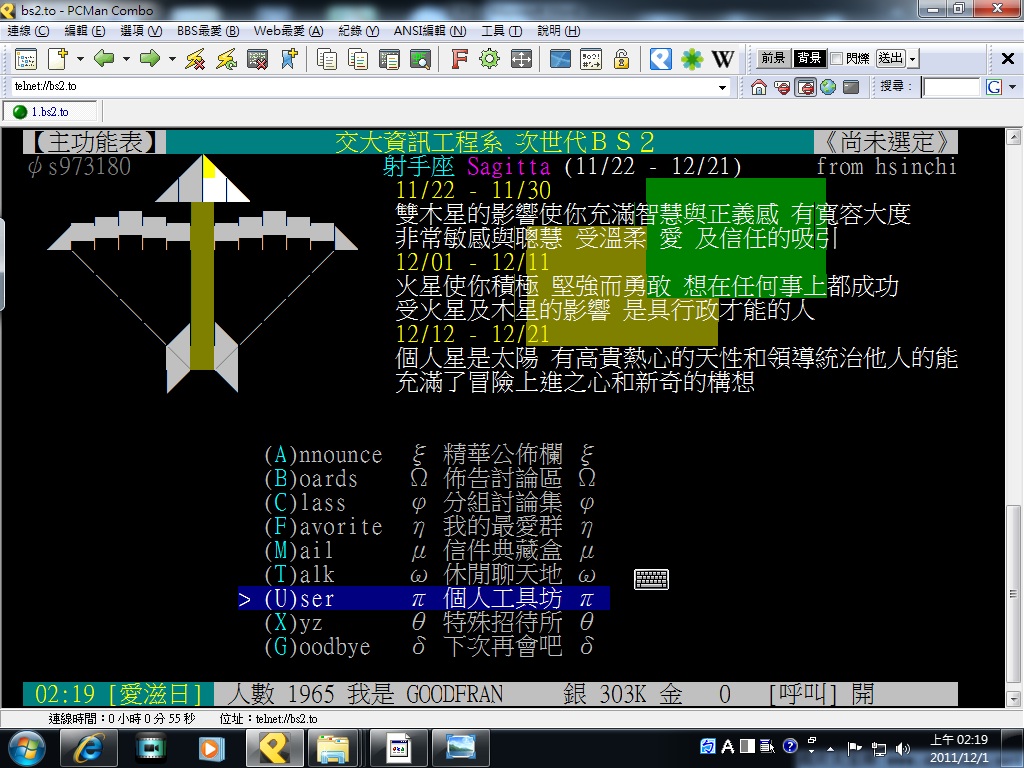The height and width of the screenshot is (768, 1024).
Task: Select the (M)ail menu entry
Action: tap(299, 551)
